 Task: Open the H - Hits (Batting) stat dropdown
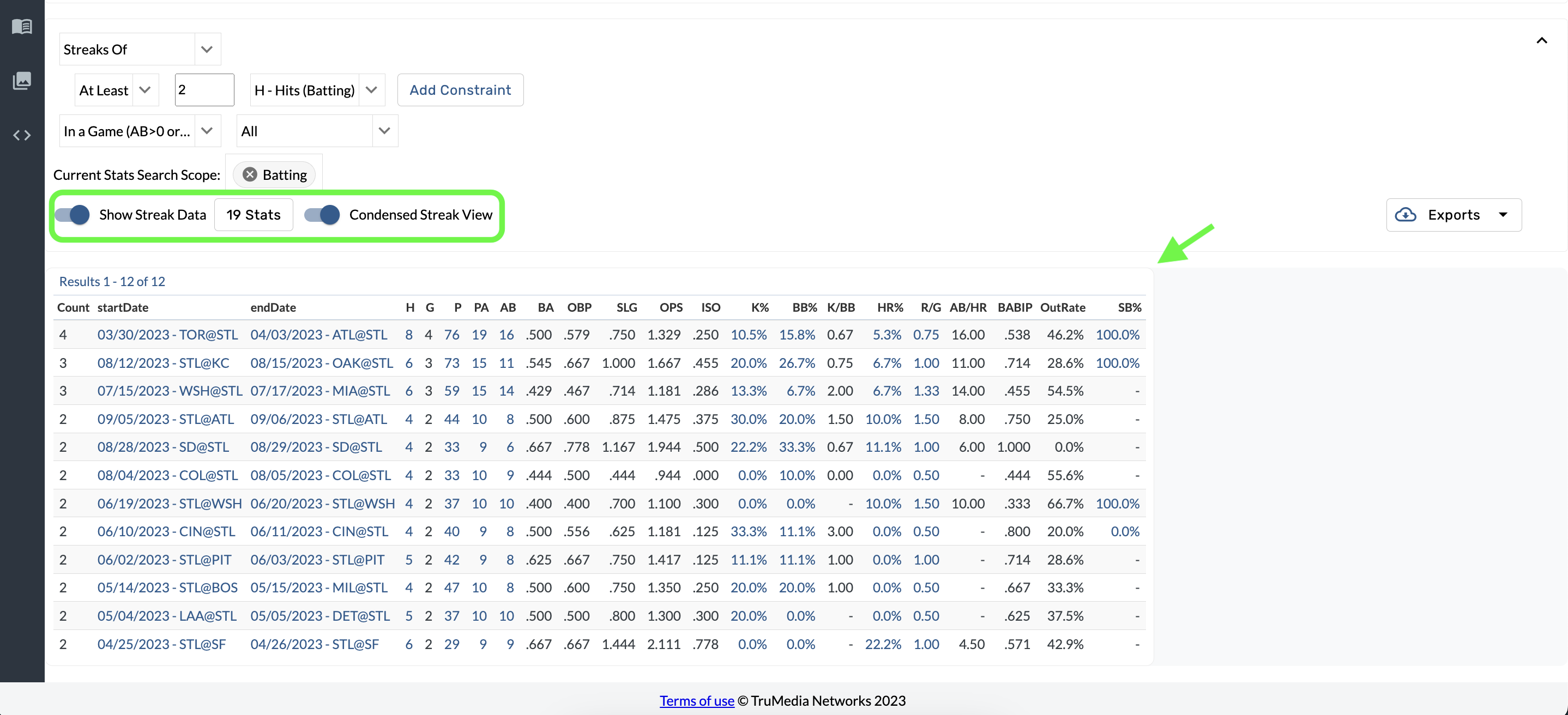(x=371, y=90)
